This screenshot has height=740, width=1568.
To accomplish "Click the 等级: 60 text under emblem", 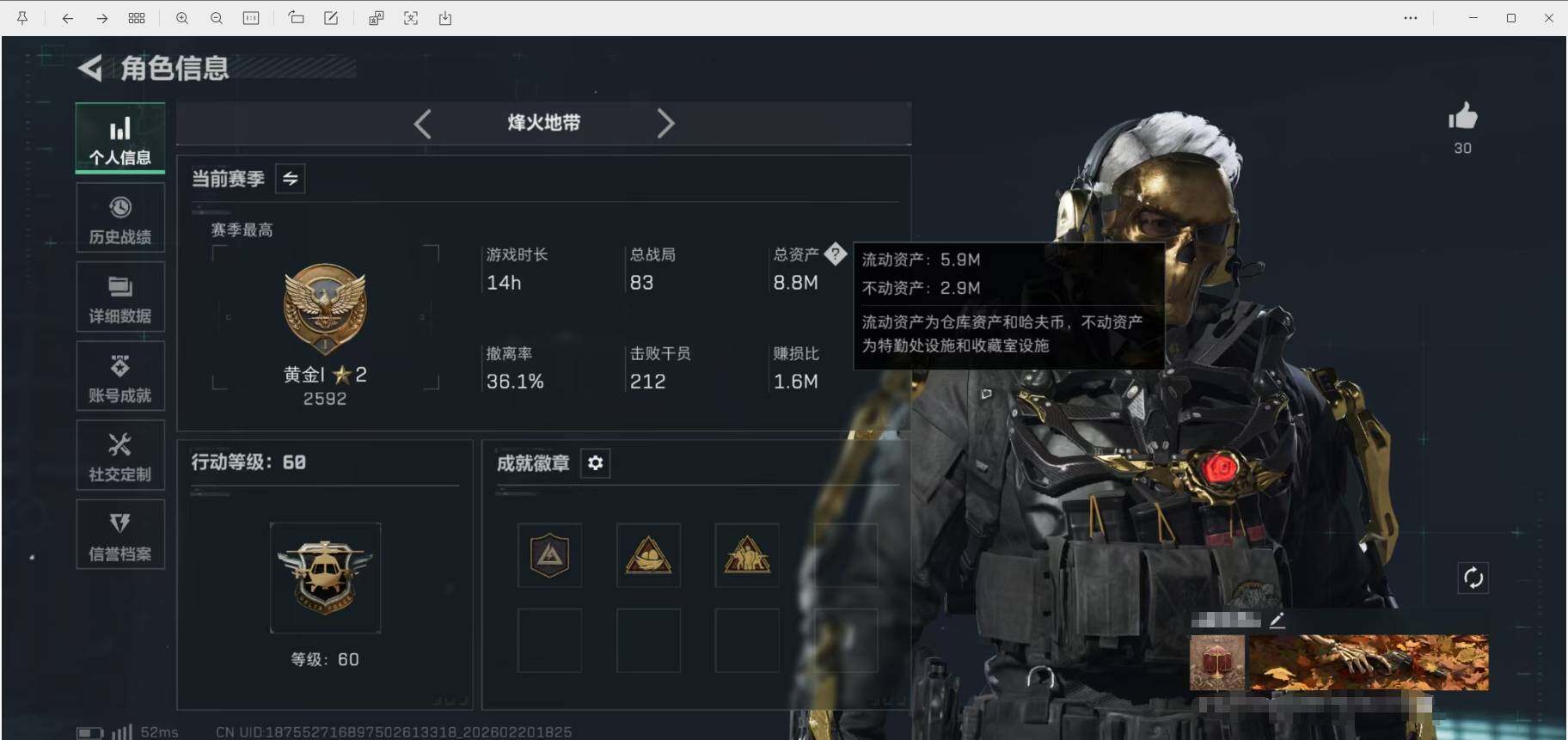I will click(x=325, y=659).
